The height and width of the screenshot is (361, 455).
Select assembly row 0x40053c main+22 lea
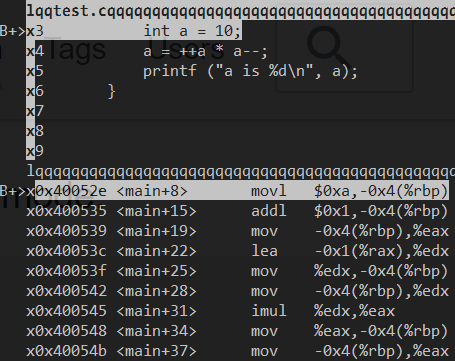(237, 251)
